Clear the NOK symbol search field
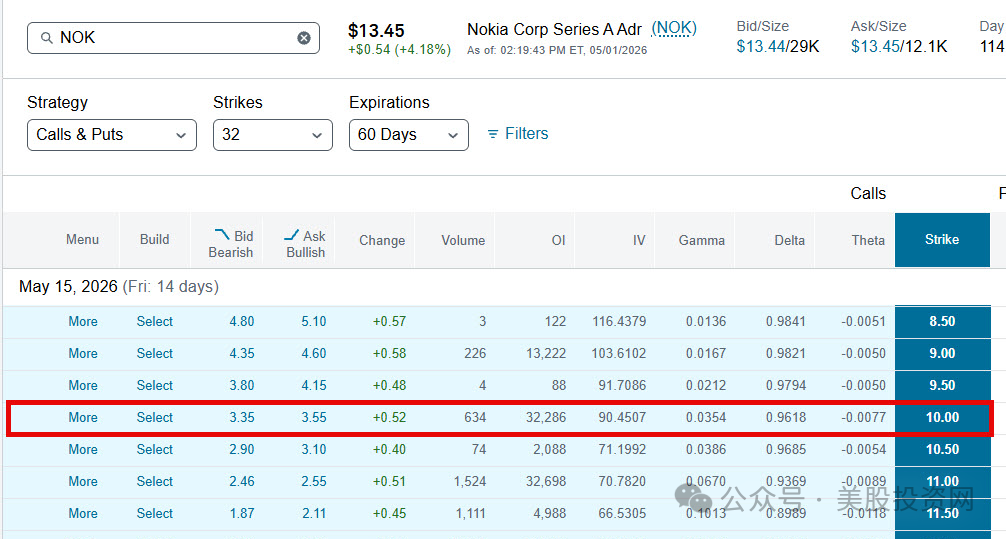This screenshot has height=539, width=1006. (304, 38)
